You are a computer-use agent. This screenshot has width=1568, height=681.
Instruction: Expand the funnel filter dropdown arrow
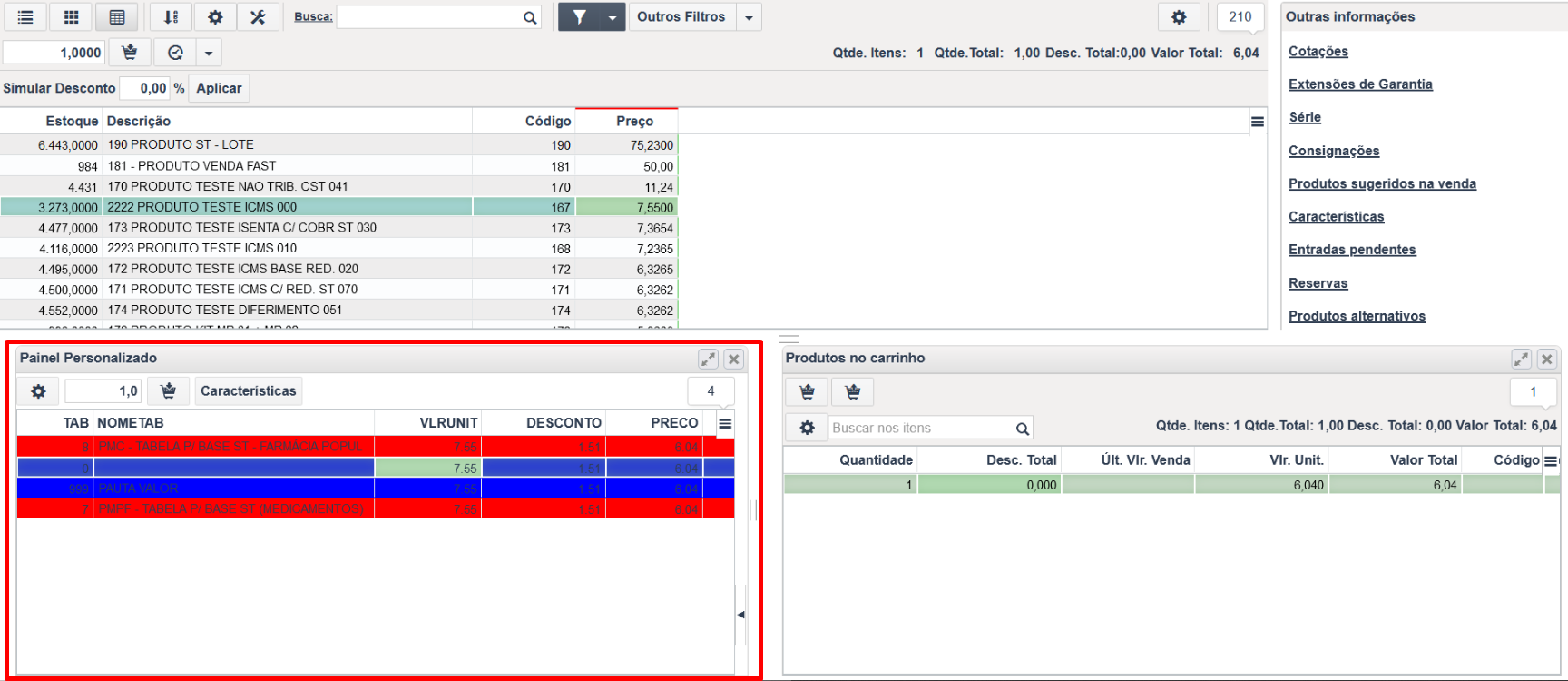[612, 17]
